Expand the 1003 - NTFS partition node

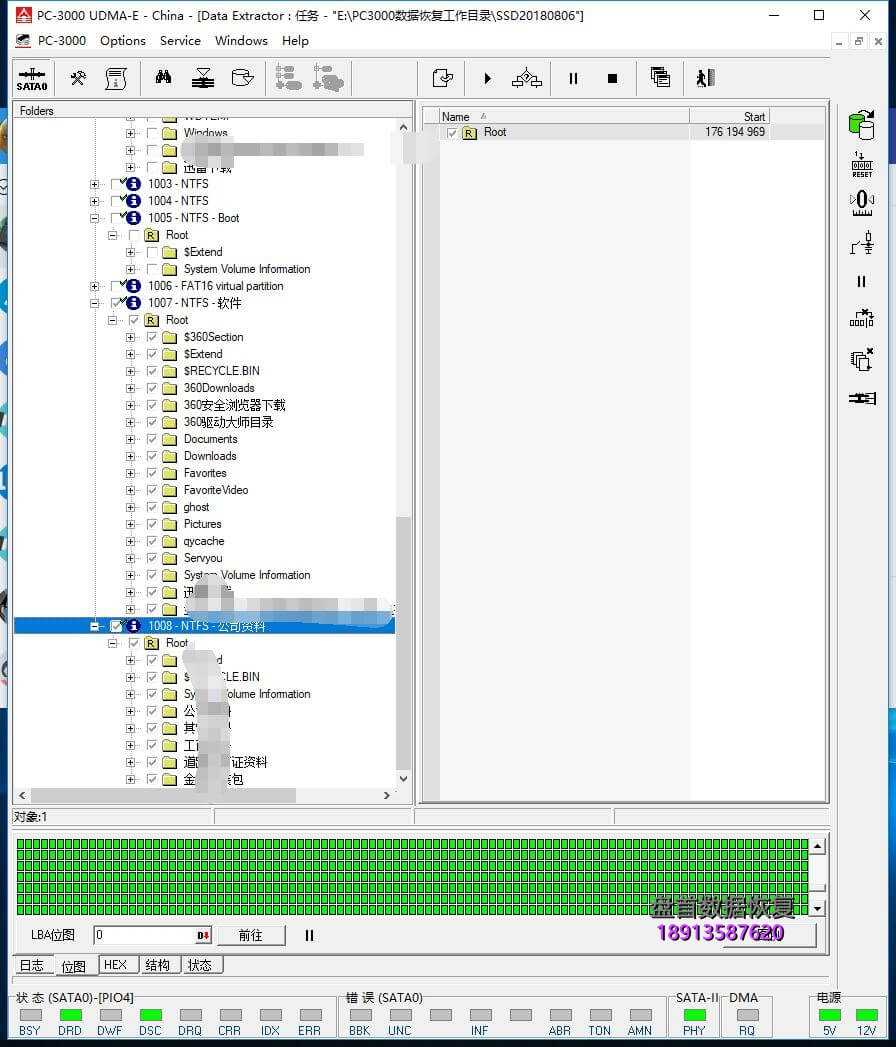pyautogui.click(x=95, y=184)
